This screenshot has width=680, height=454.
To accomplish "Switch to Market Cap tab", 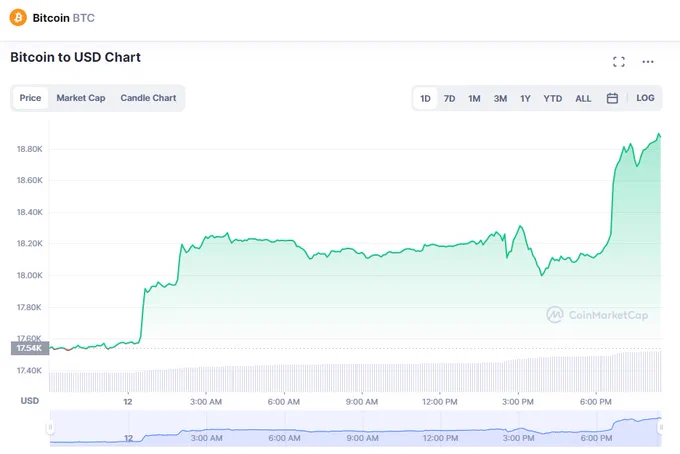I will coord(81,98).
